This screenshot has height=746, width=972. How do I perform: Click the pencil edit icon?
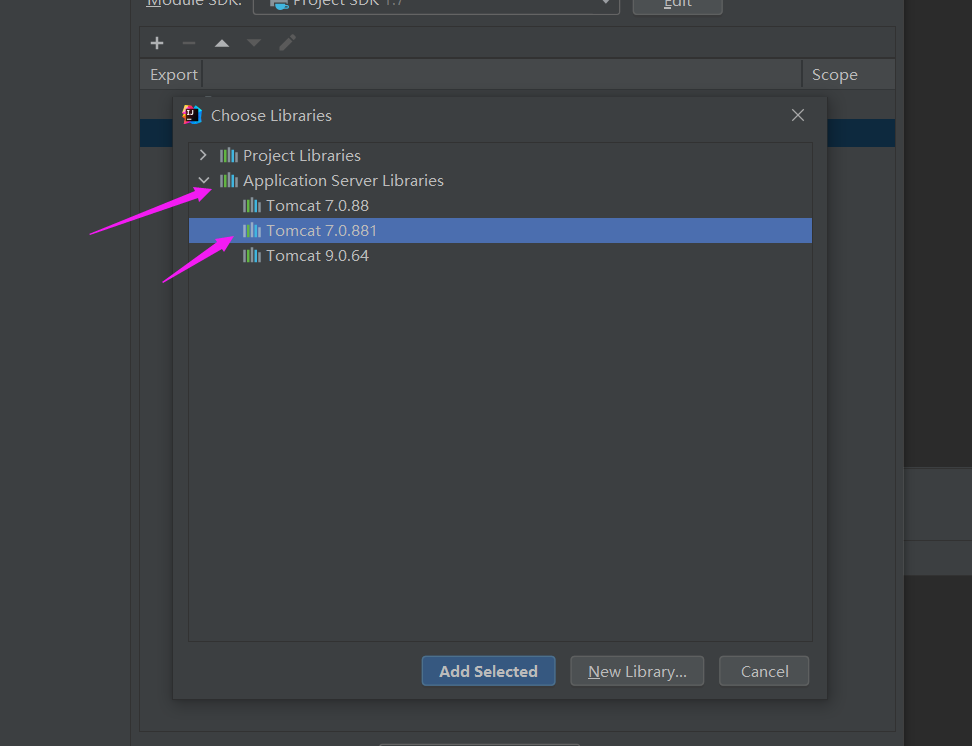tap(287, 43)
